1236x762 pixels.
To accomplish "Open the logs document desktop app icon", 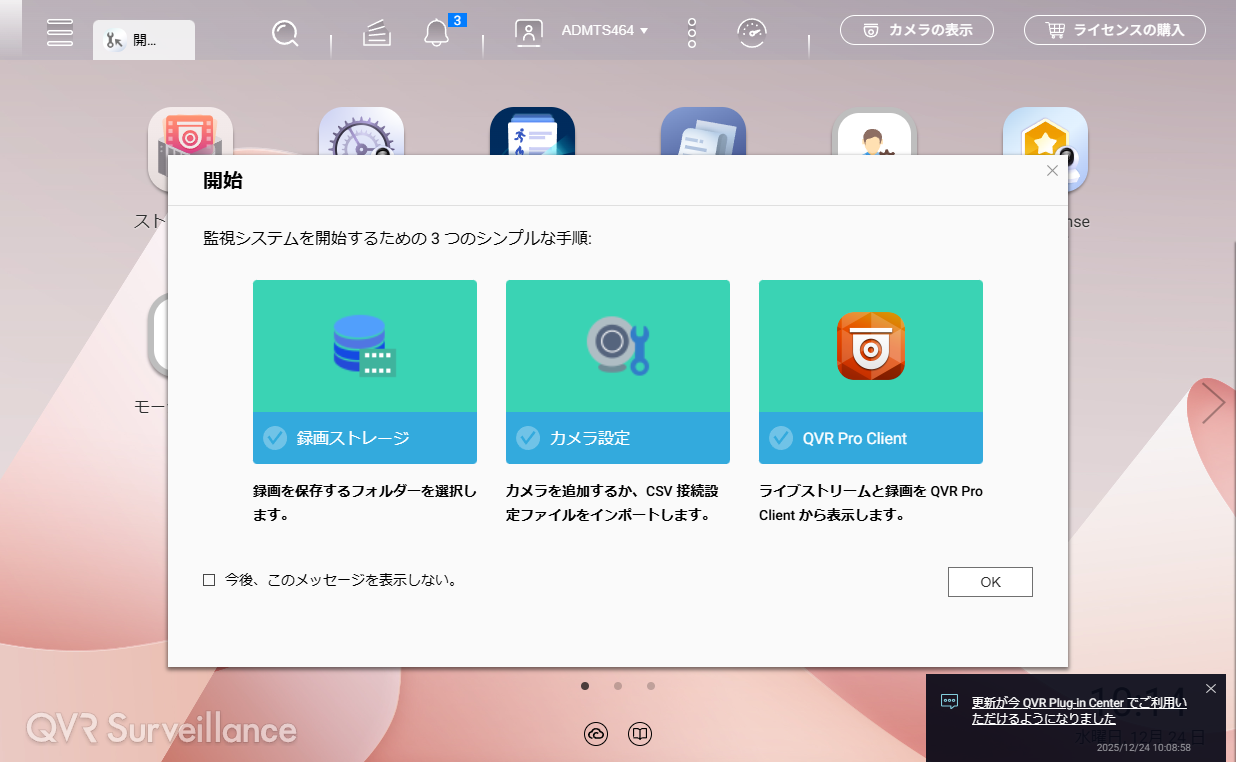I will (x=703, y=131).
